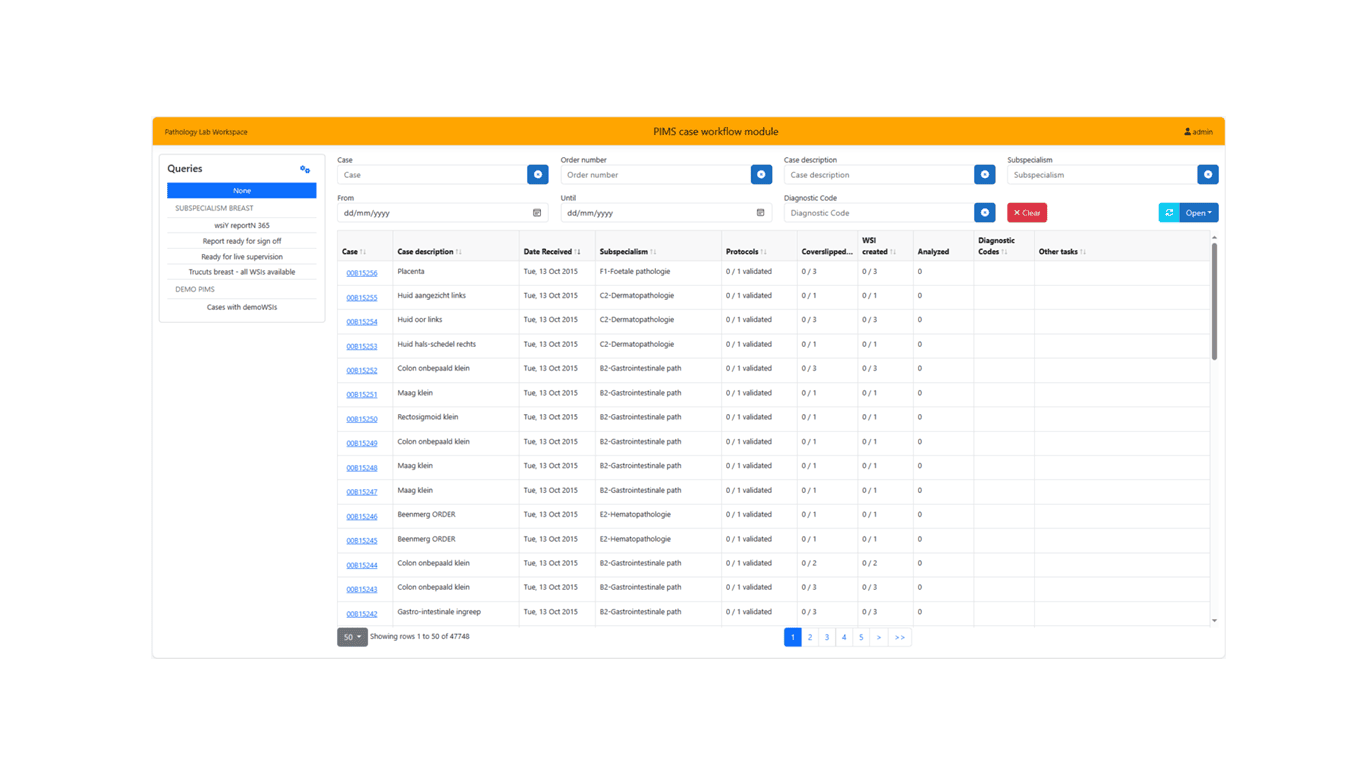Open the 50 rows-per-page dropdown
Viewport: 1360px width, 757px height.
352,637
